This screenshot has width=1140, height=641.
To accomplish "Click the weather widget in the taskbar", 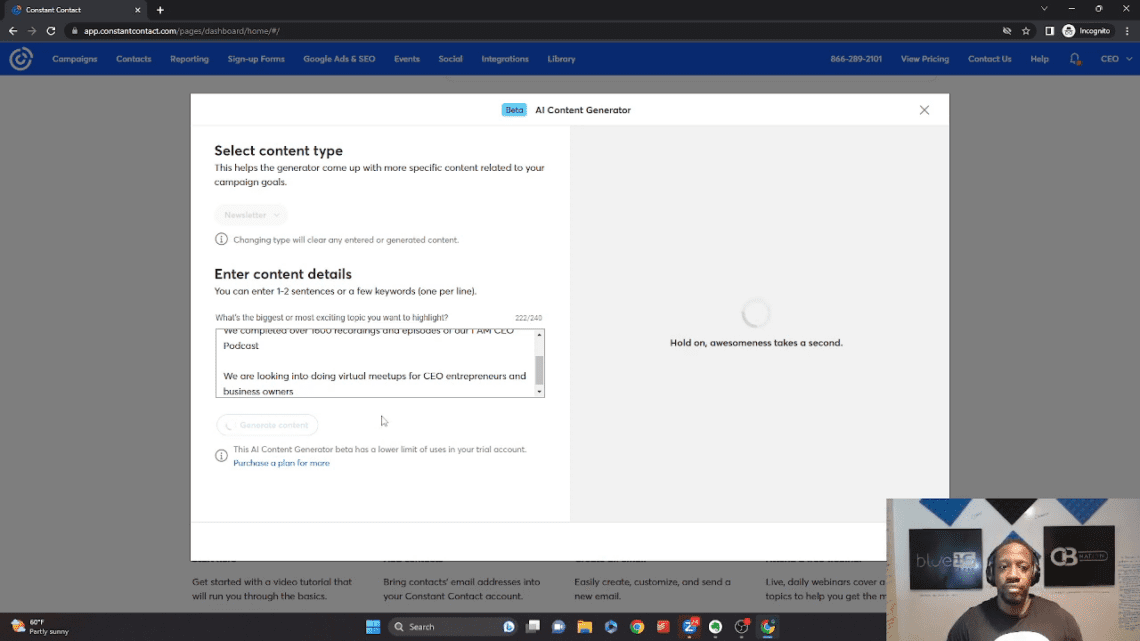I will pos(40,626).
